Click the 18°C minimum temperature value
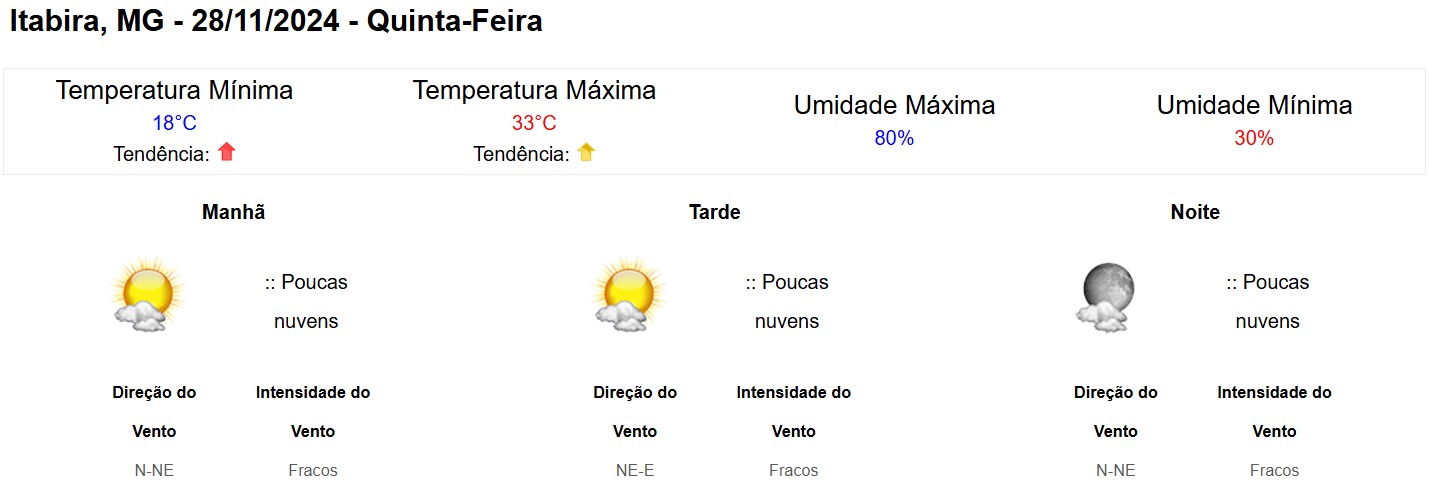 (174, 123)
